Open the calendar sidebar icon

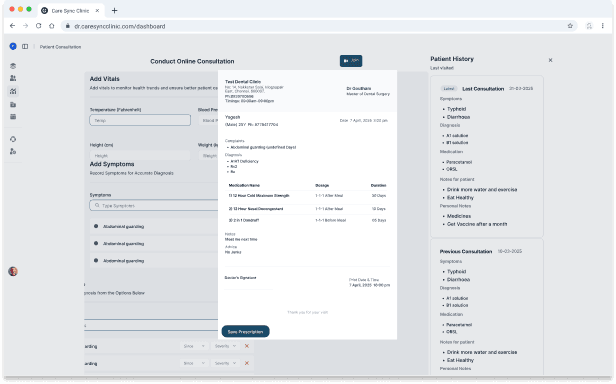tap(13, 117)
